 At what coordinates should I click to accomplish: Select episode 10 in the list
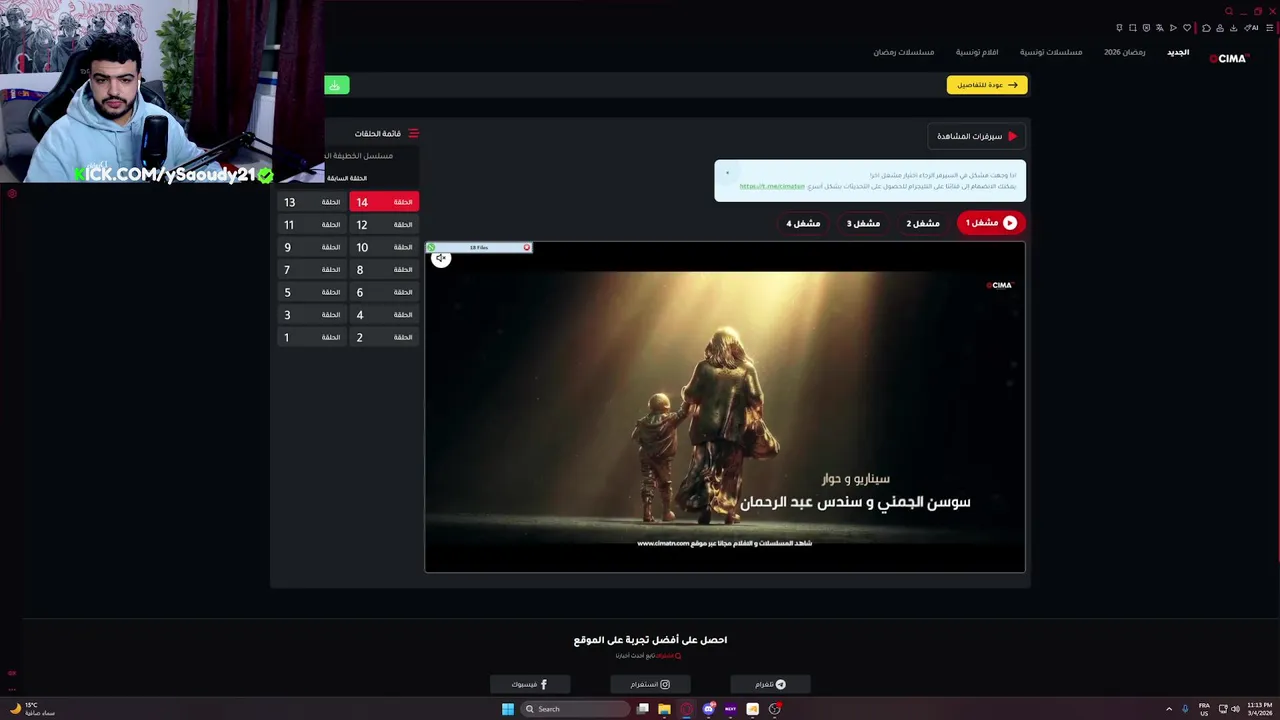coord(384,247)
